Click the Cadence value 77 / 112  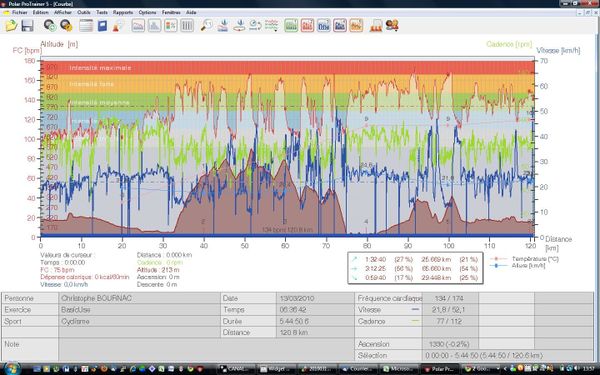(x=450, y=321)
